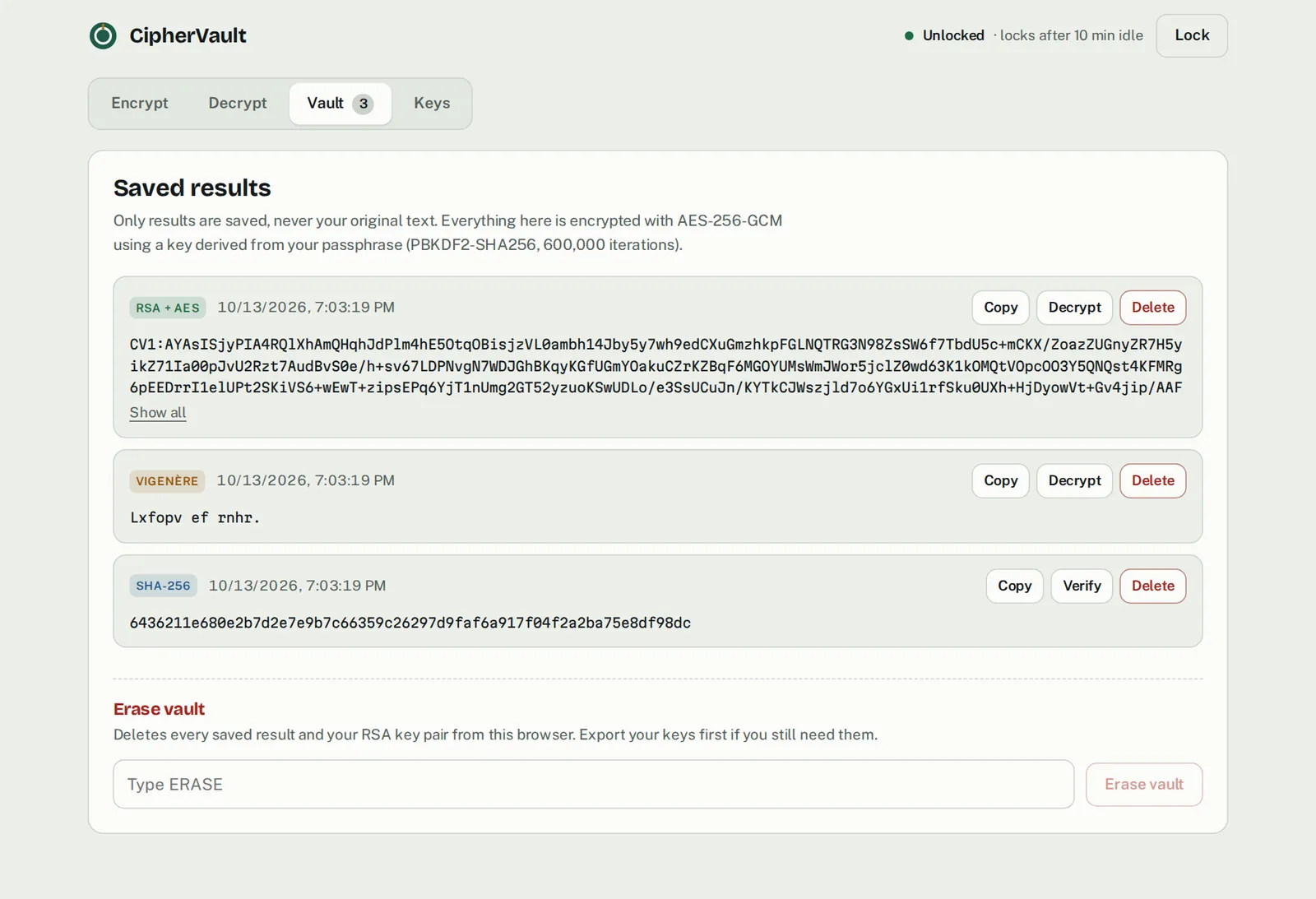Verify the SHA-256 hash
The image size is (1316, 899).
coord(1082,586)
